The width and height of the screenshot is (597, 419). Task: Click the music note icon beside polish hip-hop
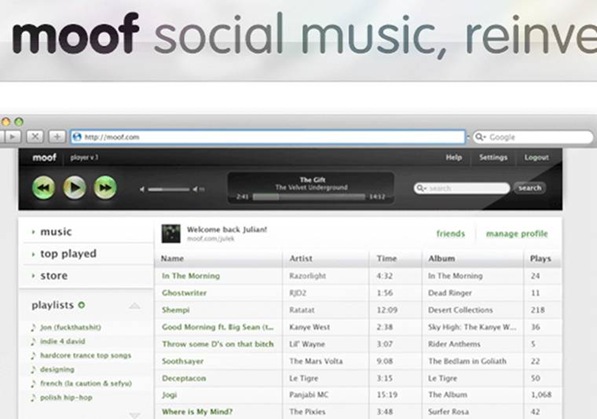pos(34,398)
